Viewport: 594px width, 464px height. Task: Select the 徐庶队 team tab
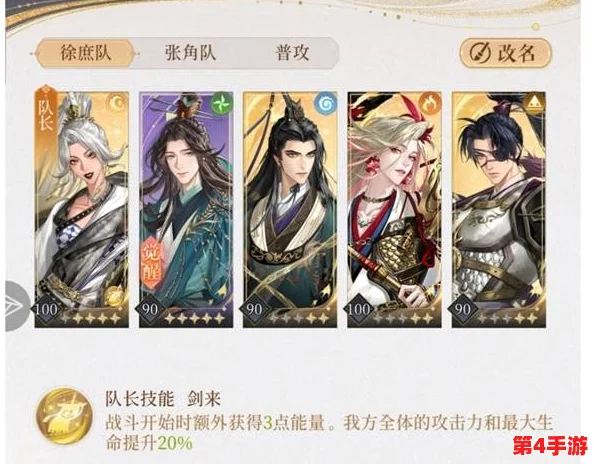(86, 53)
